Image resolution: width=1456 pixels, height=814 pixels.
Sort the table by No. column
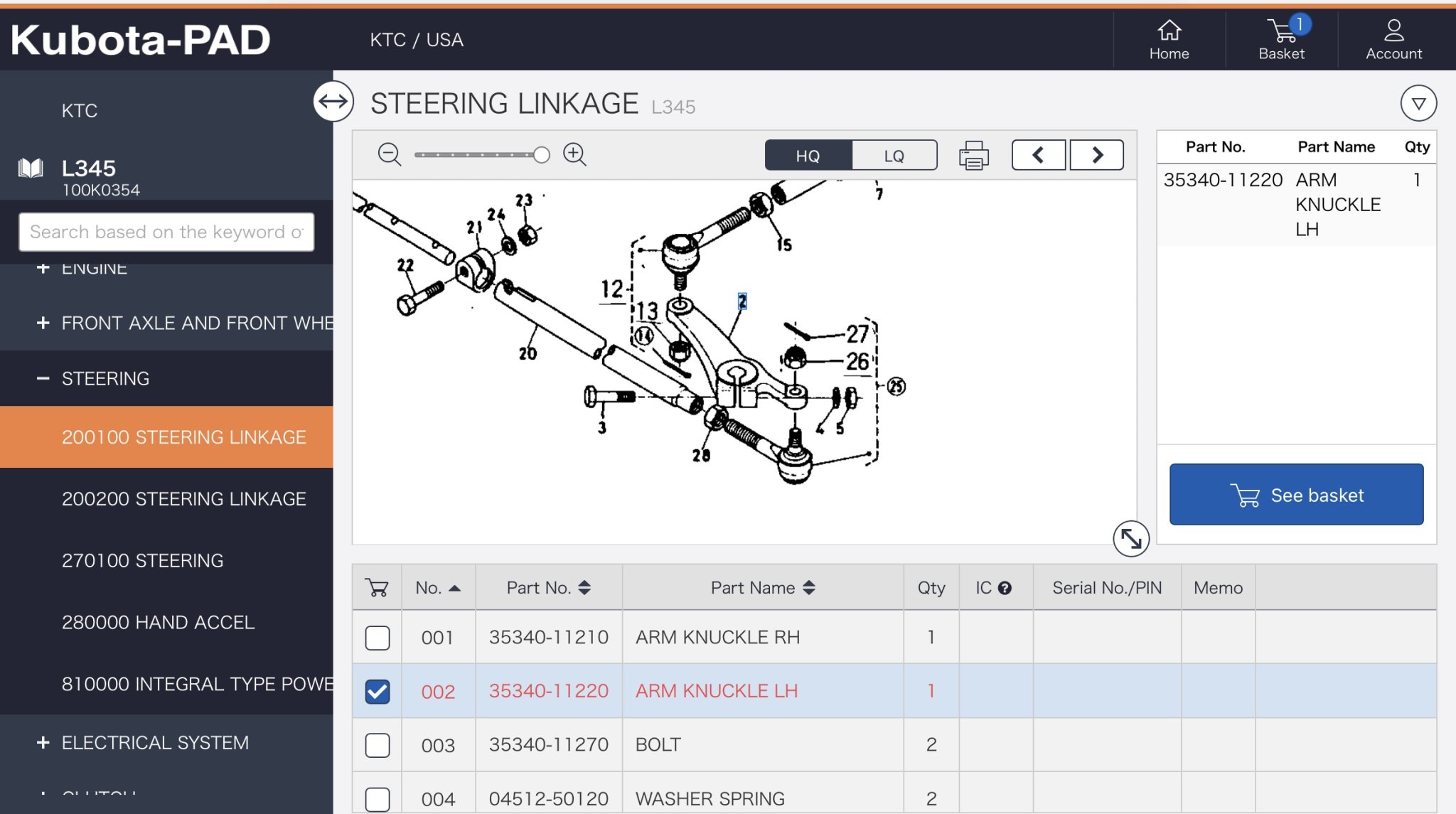438,588
